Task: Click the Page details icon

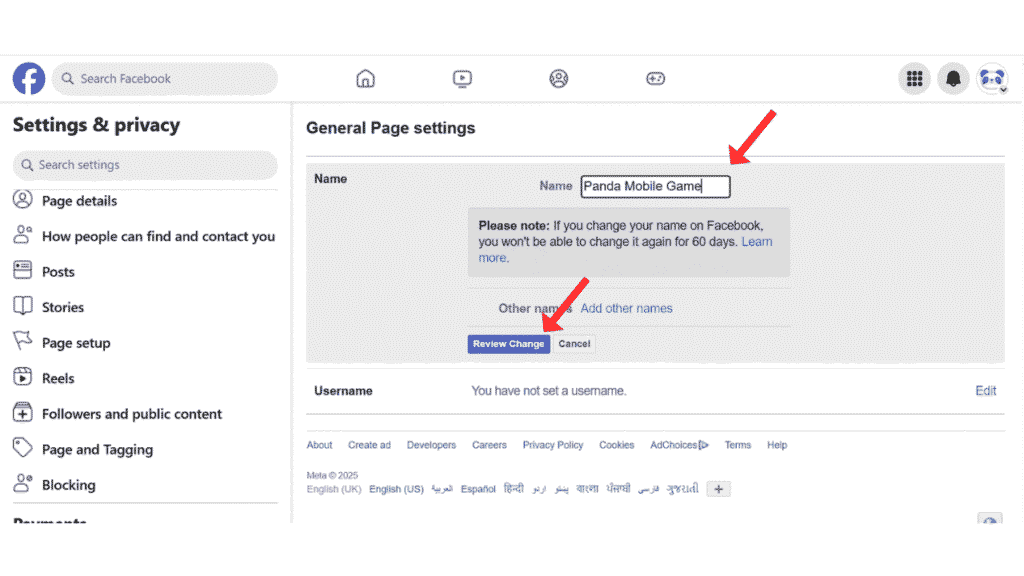Action: (23, 200)
